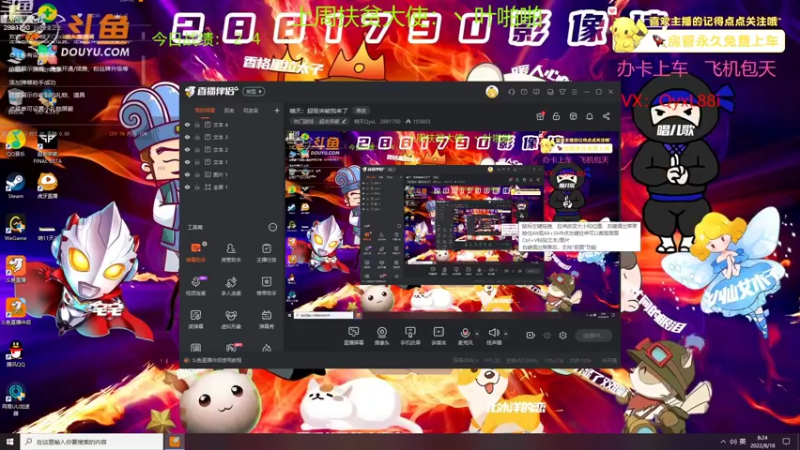This screenshot has width=800, height=450.
Task: Toggle preview eye icon beside settings gear
Action: click(547, 335)
